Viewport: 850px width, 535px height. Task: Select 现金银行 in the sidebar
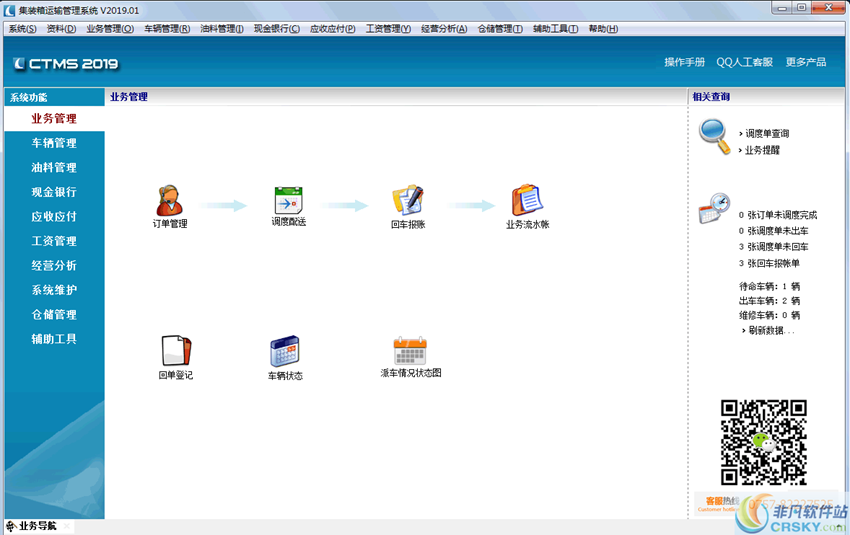[x=54, y=192]
